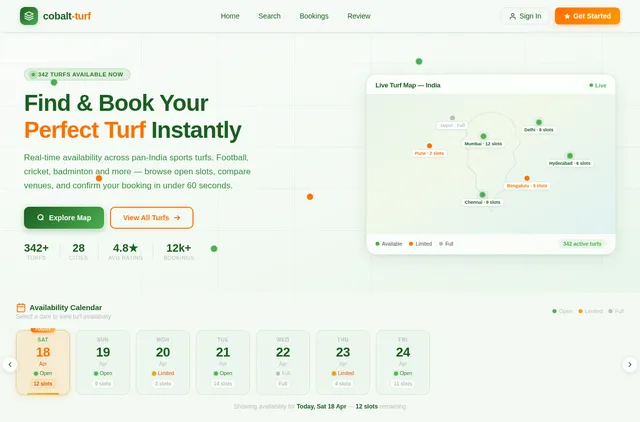Select the Tue 21 Apr date card
The width and height of the screenshot is (640, 422).
[223, 362]
